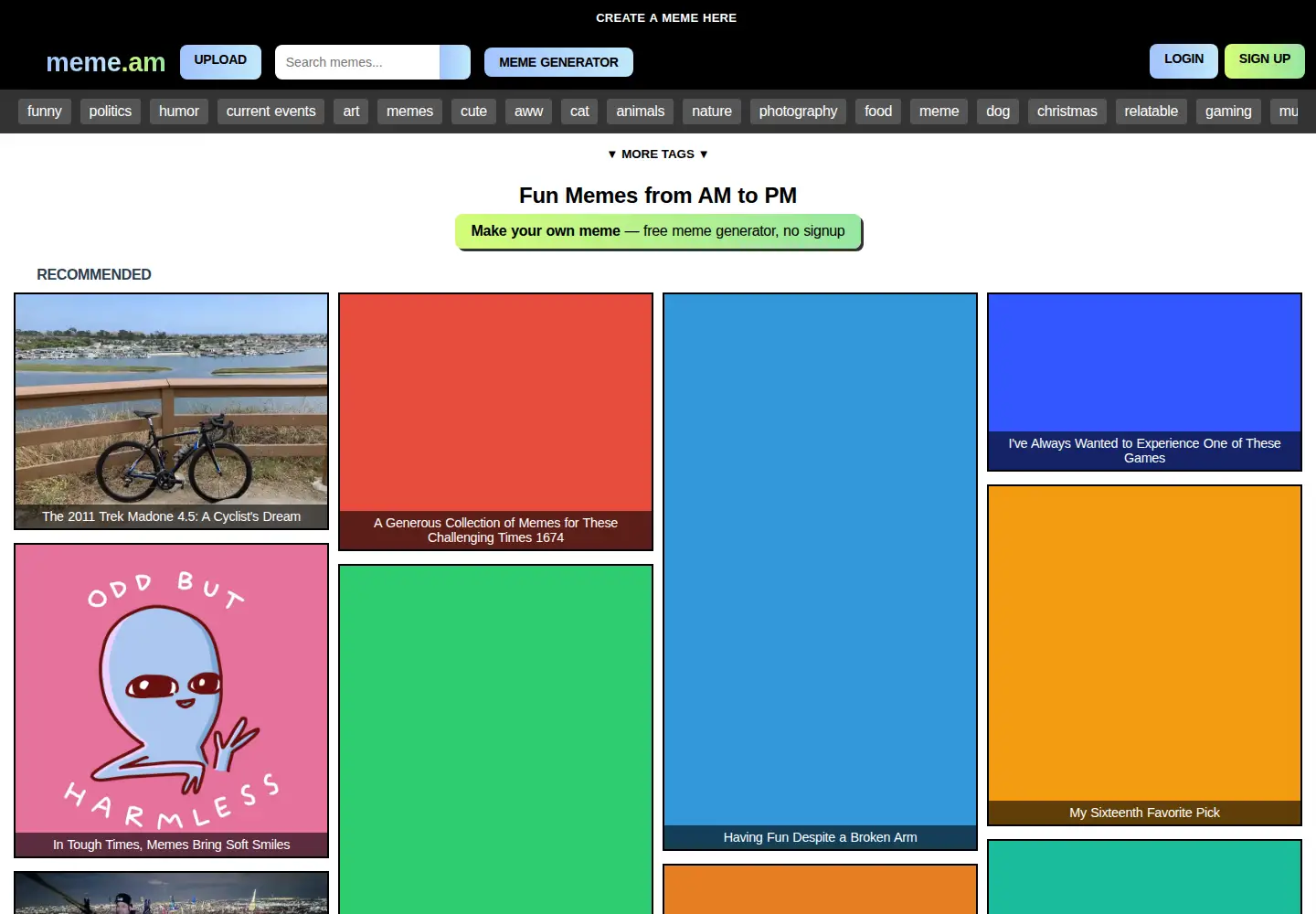1316x914 pixels.
Task: Select the dog tag
Action: click(998, 112)
